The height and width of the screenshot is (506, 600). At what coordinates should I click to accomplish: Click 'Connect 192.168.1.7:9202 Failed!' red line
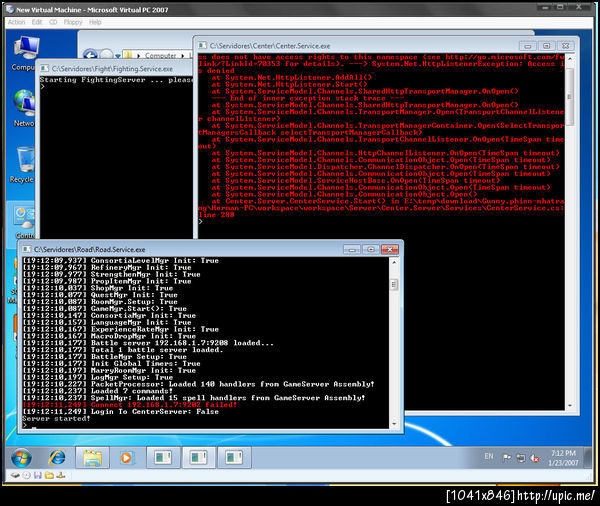130,405
